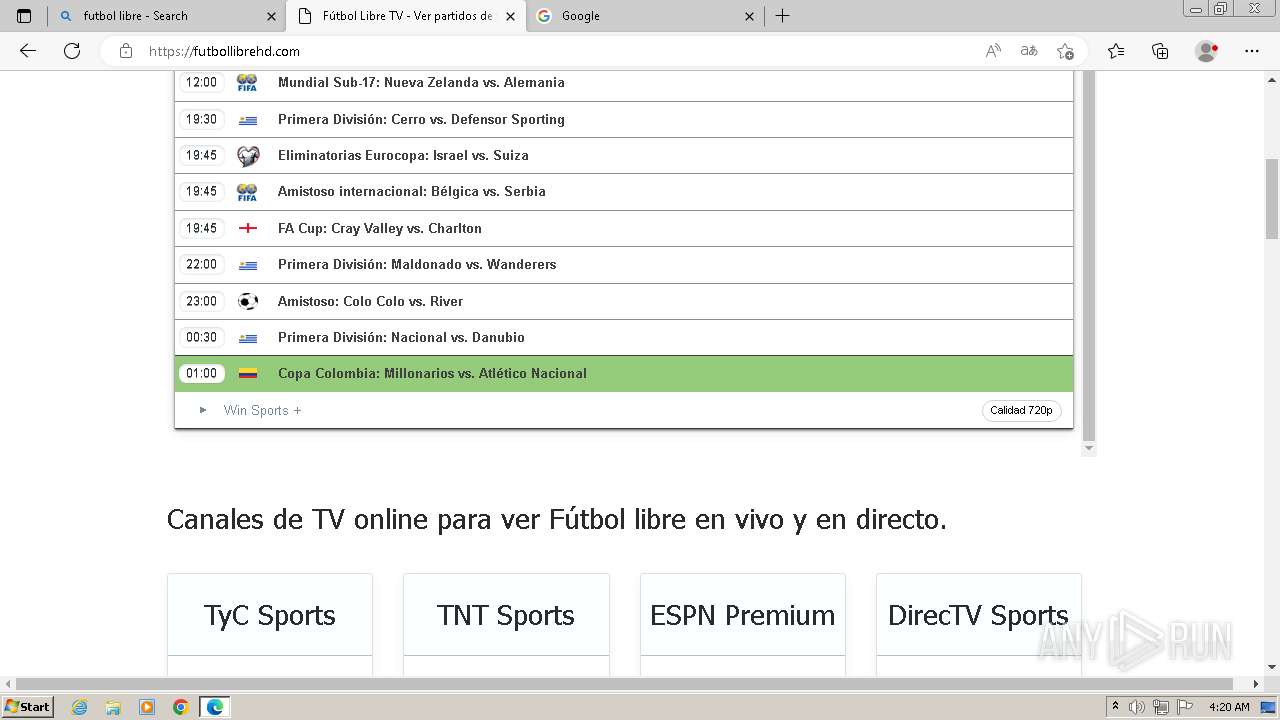Open system tray volume icon

point(1137,707)
